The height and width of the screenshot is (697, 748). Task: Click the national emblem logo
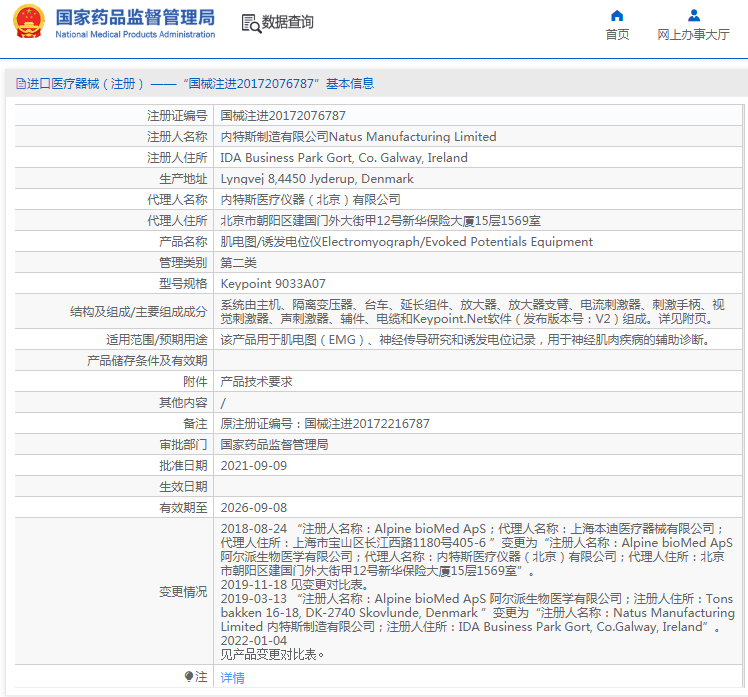click(28, 24)
